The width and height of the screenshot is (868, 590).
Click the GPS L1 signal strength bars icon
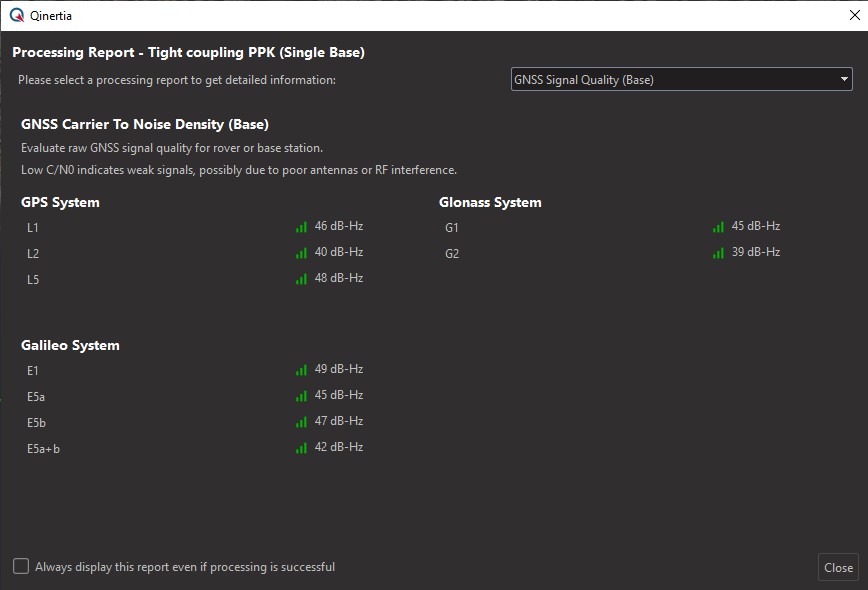coord(301,227)
